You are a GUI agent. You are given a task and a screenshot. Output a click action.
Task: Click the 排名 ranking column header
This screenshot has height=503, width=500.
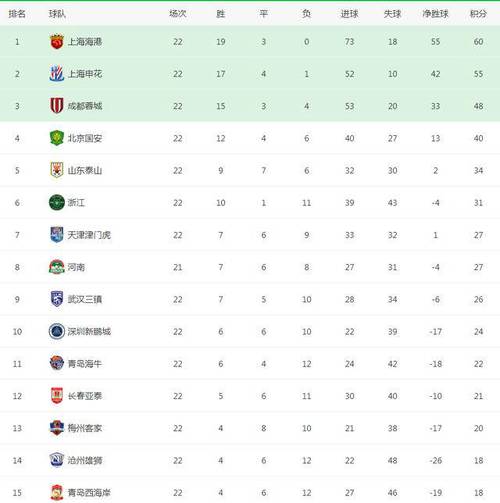17,14
